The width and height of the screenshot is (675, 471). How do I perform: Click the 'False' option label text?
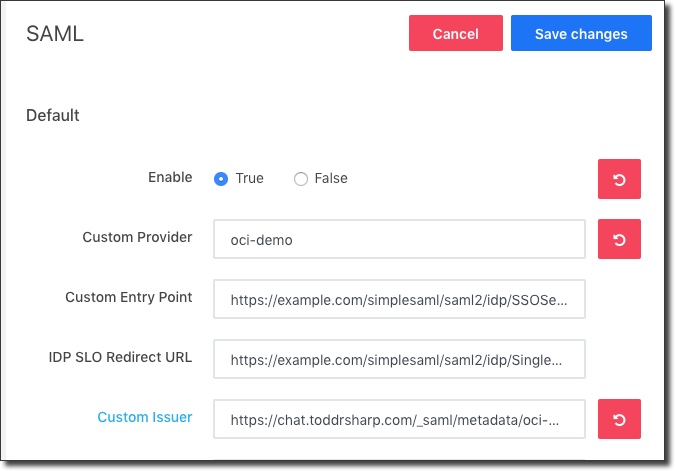click(331, 179)
